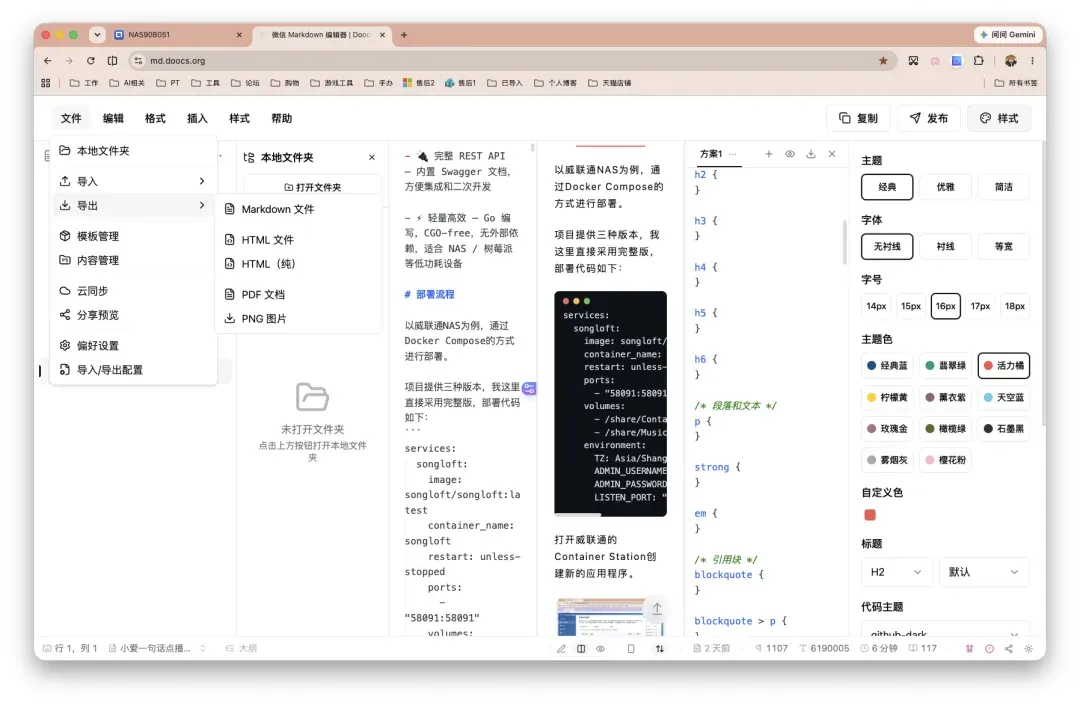1080x705 pixels.
Task: Click 问问 Gemini button
Action: click(1008, 34)
